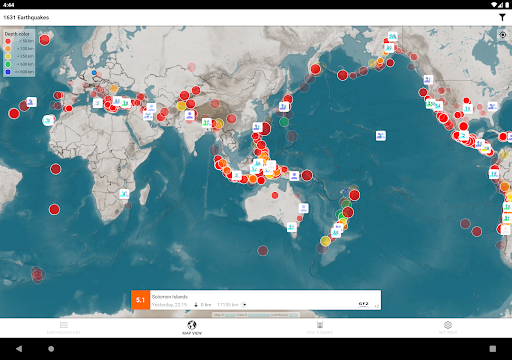This screenshot has width=512, height=360.
Task: Tap the Android recent apps square
Action: pos(493,349)
